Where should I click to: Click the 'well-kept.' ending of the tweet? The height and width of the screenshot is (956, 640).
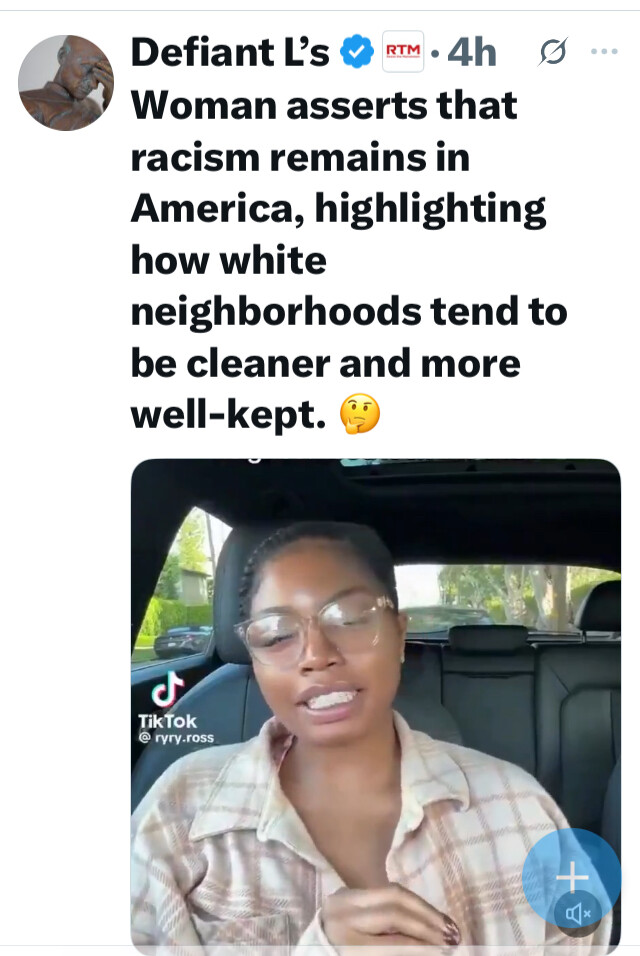click(x=229, y=415)
